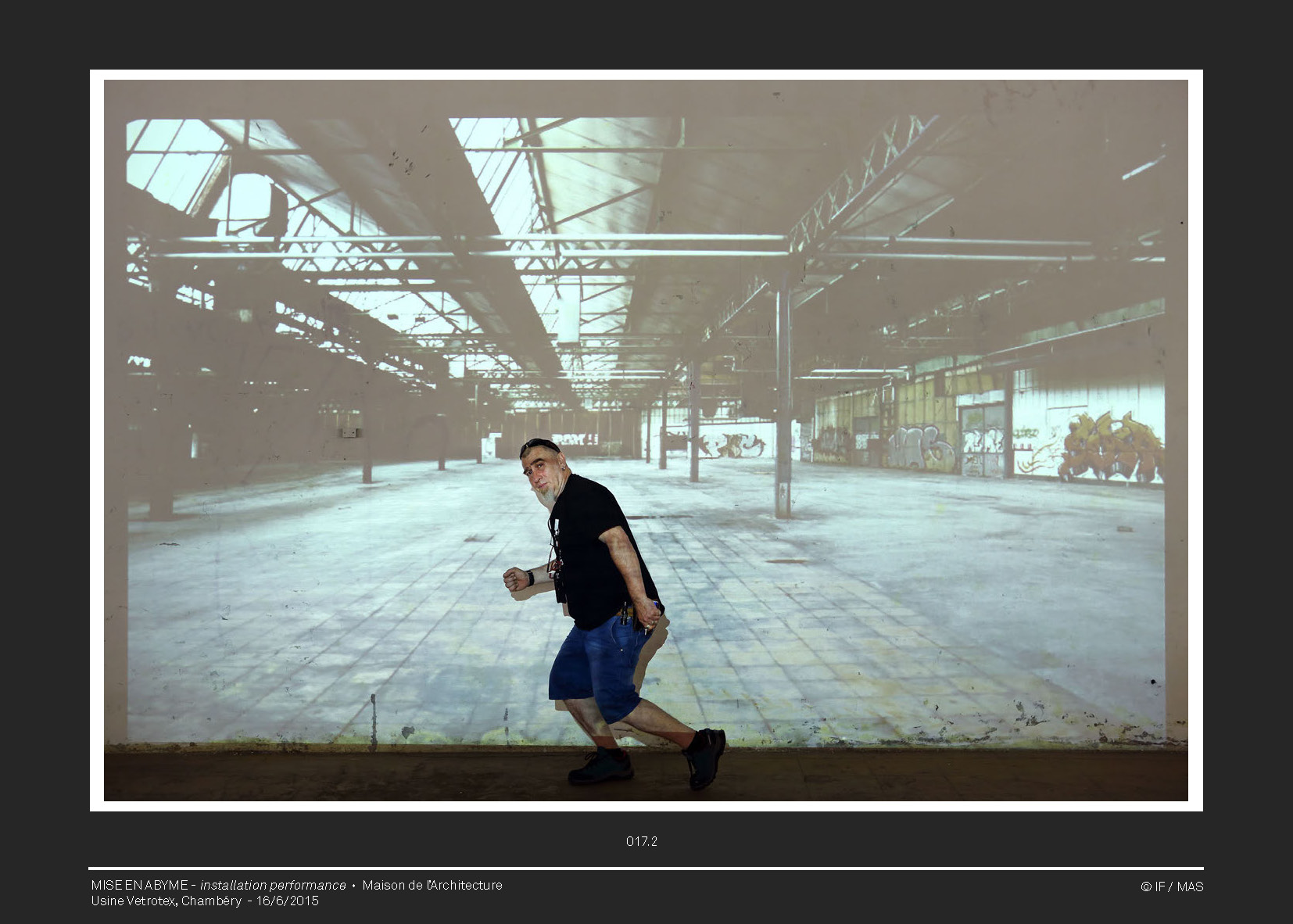Select the 'Usine Vetrotex, Chambéry' location text
Screen dimensions: 1293x924
166,901
